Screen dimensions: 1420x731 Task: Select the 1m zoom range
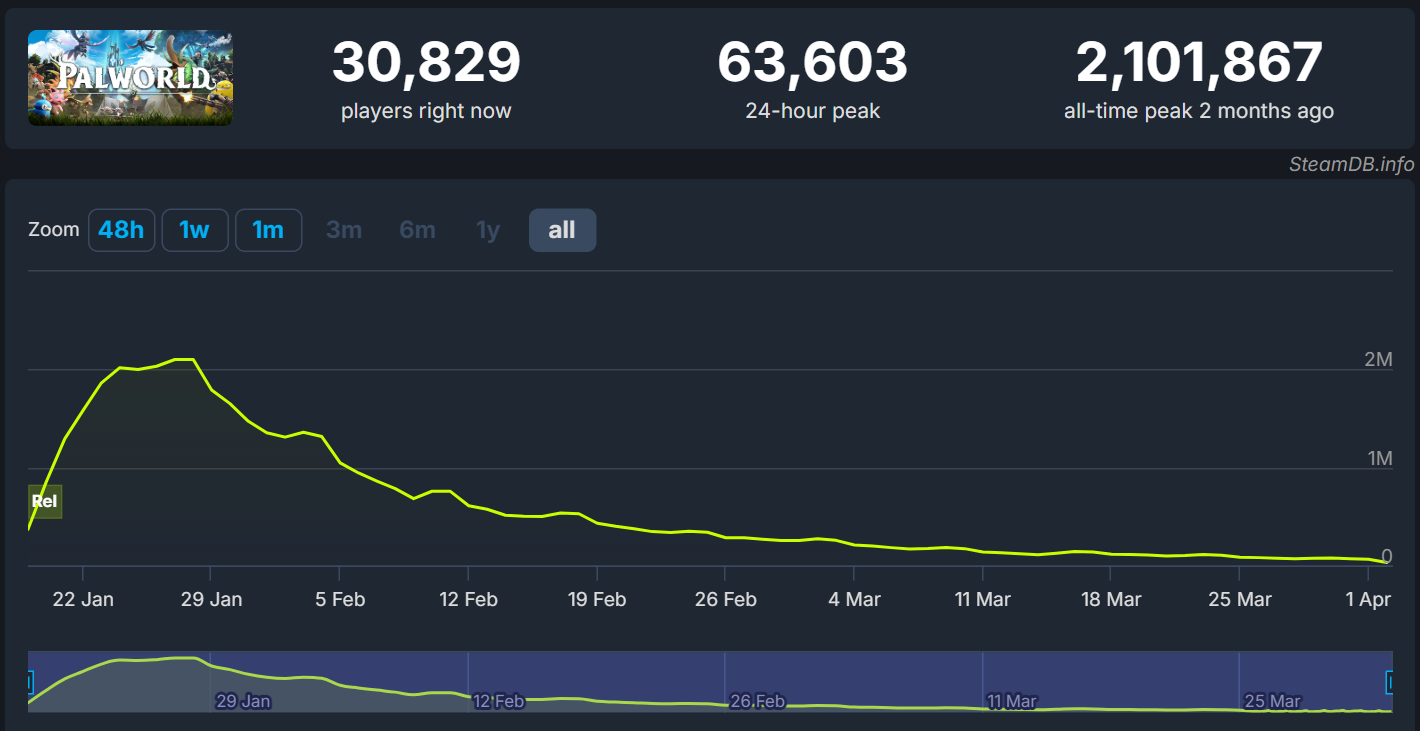[268, 230]
